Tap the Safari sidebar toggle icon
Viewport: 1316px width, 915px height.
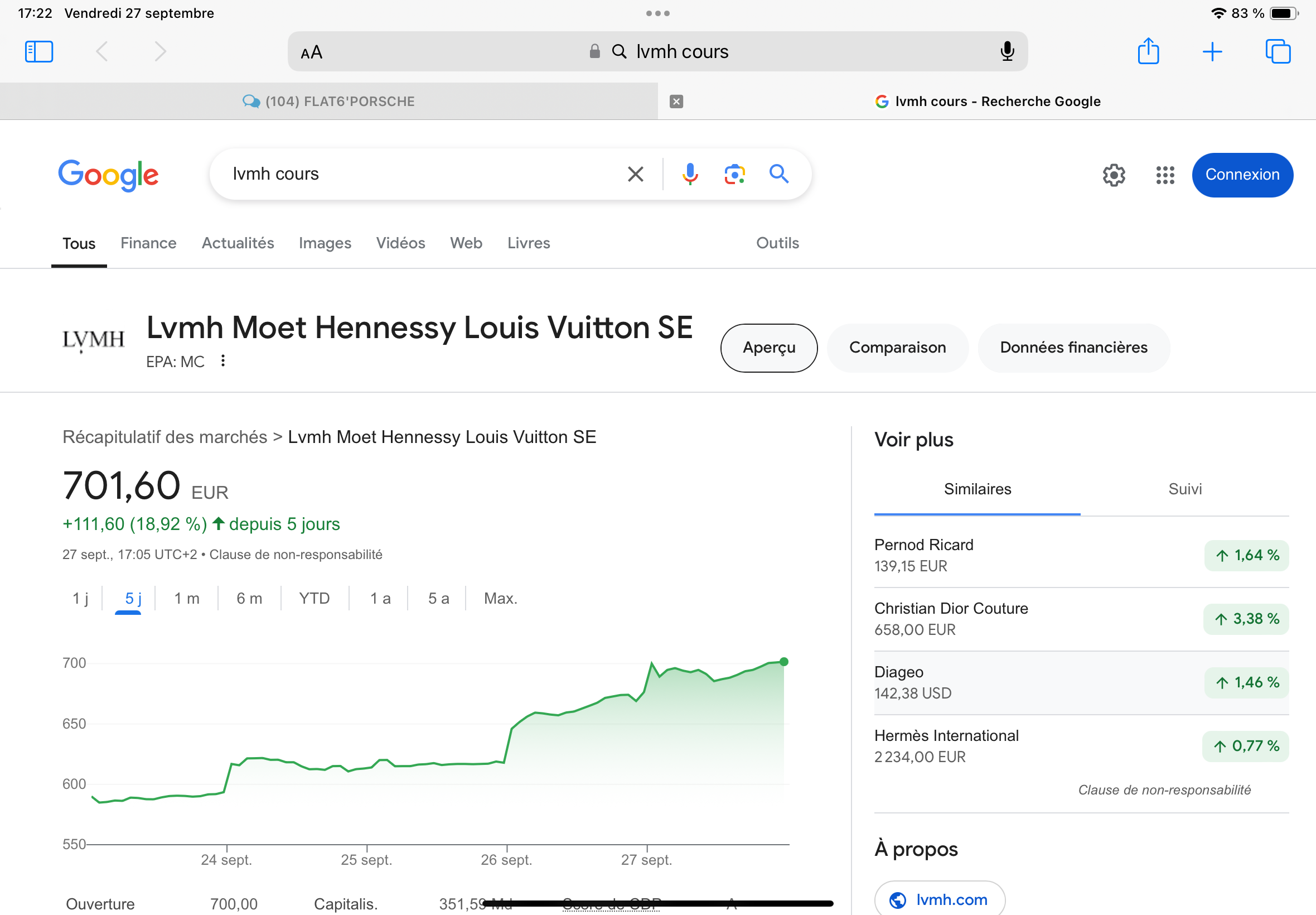(x=39, y=51)
